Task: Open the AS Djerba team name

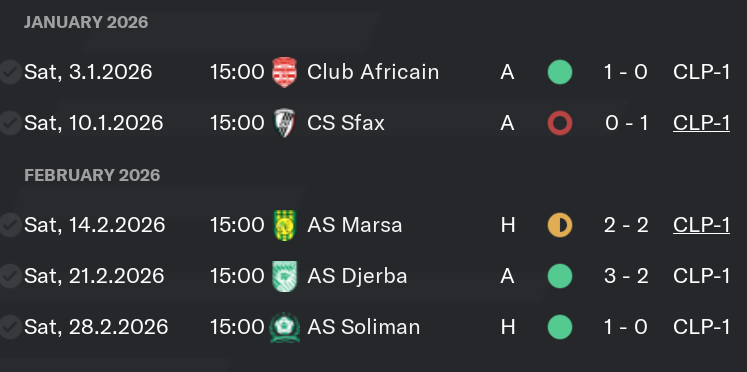Action: (357, 276)
